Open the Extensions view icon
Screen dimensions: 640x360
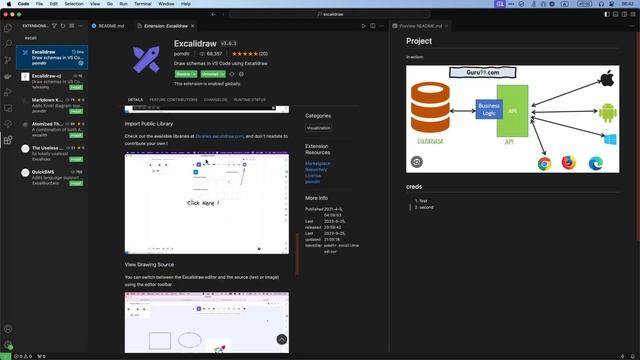pyautogui.click(x=8, y=140)
